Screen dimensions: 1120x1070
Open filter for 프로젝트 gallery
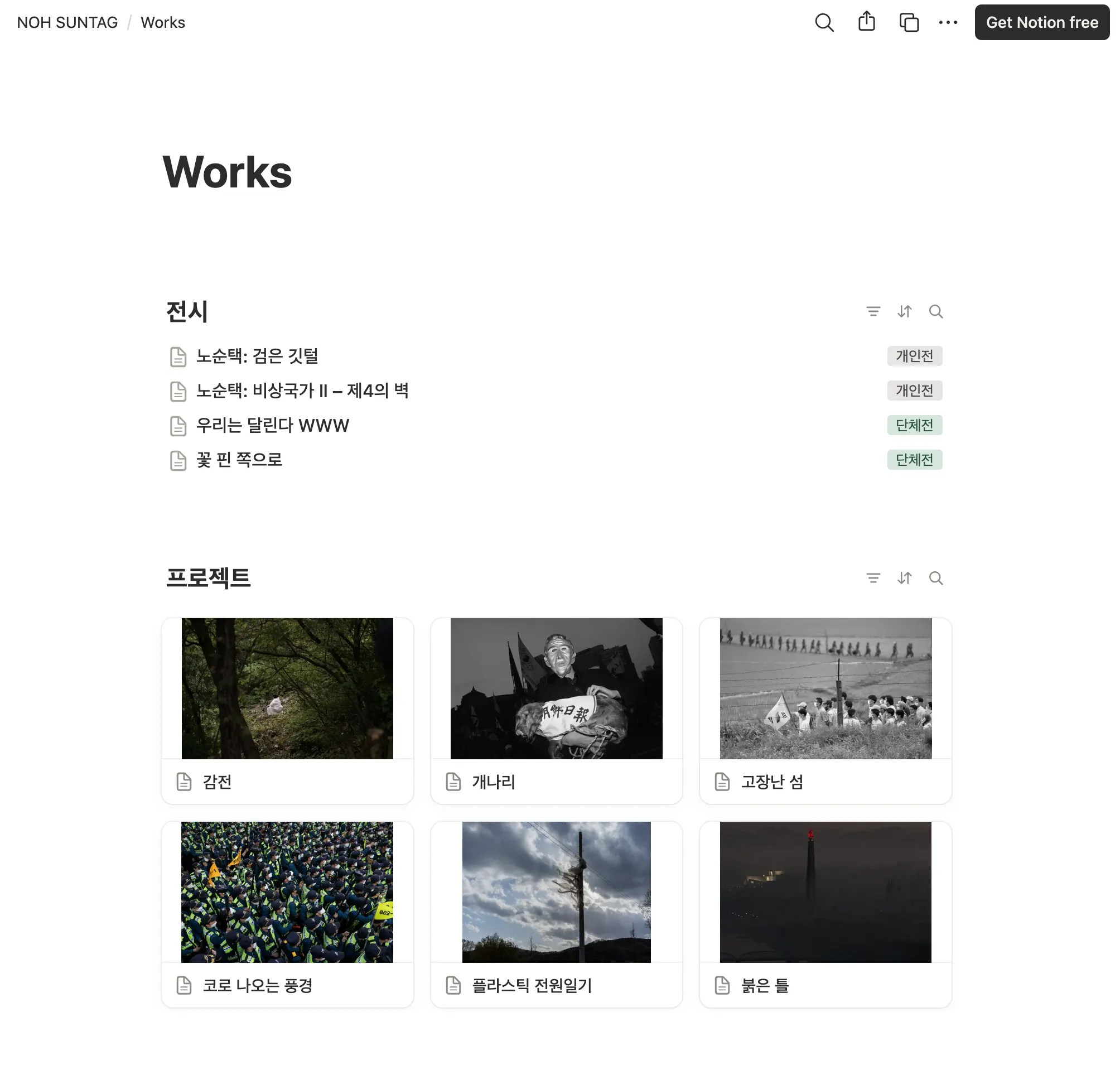[x=872, y=578]
